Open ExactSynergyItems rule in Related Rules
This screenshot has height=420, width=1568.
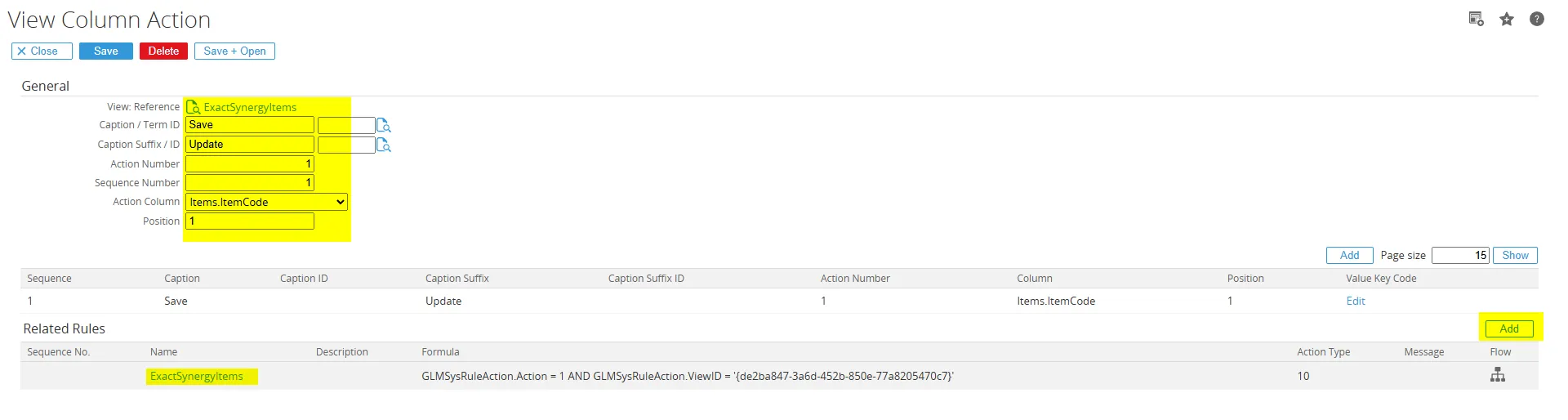tap(197, 377)
